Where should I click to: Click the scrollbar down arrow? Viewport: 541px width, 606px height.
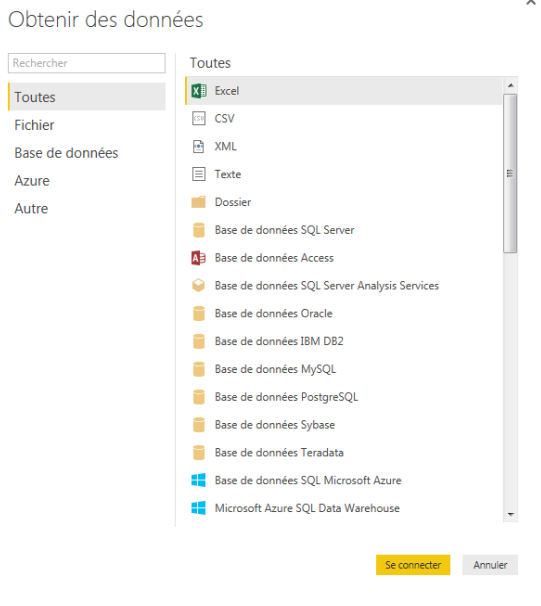coord(510,514)
